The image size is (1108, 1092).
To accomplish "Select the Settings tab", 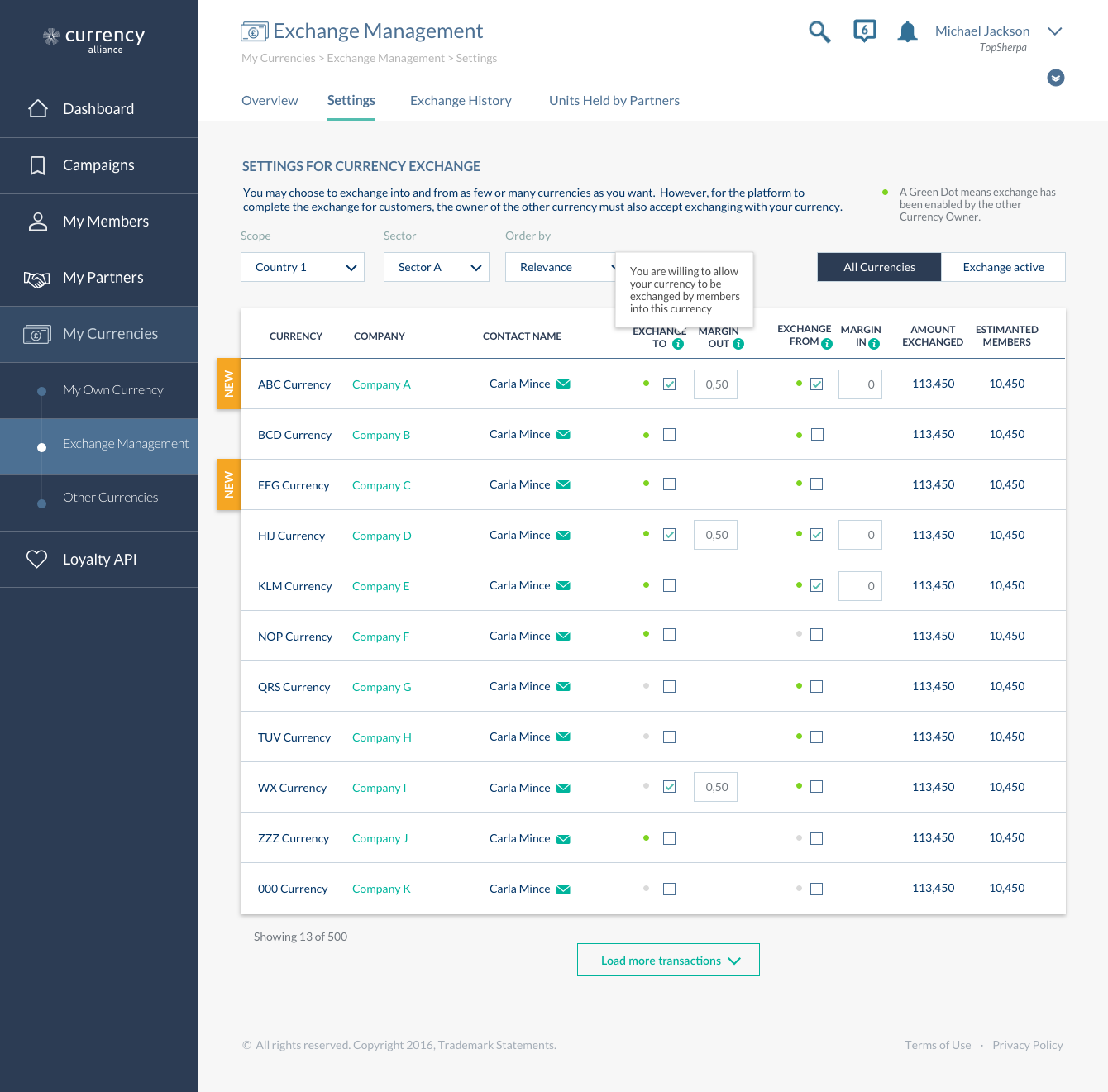I will click(351, 100).
